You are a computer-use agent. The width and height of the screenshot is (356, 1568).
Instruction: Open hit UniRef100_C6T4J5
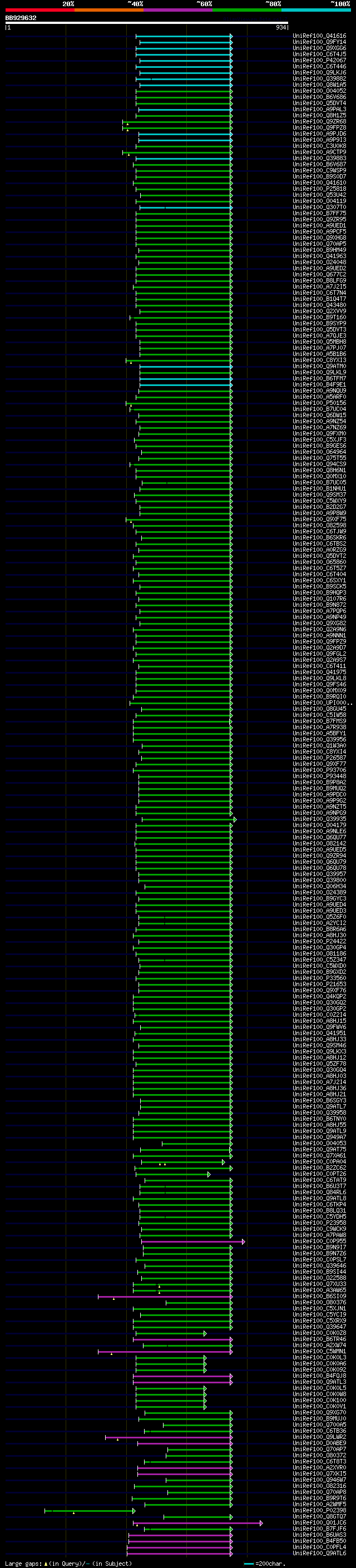pyautogui.click(x=319, y=54)
